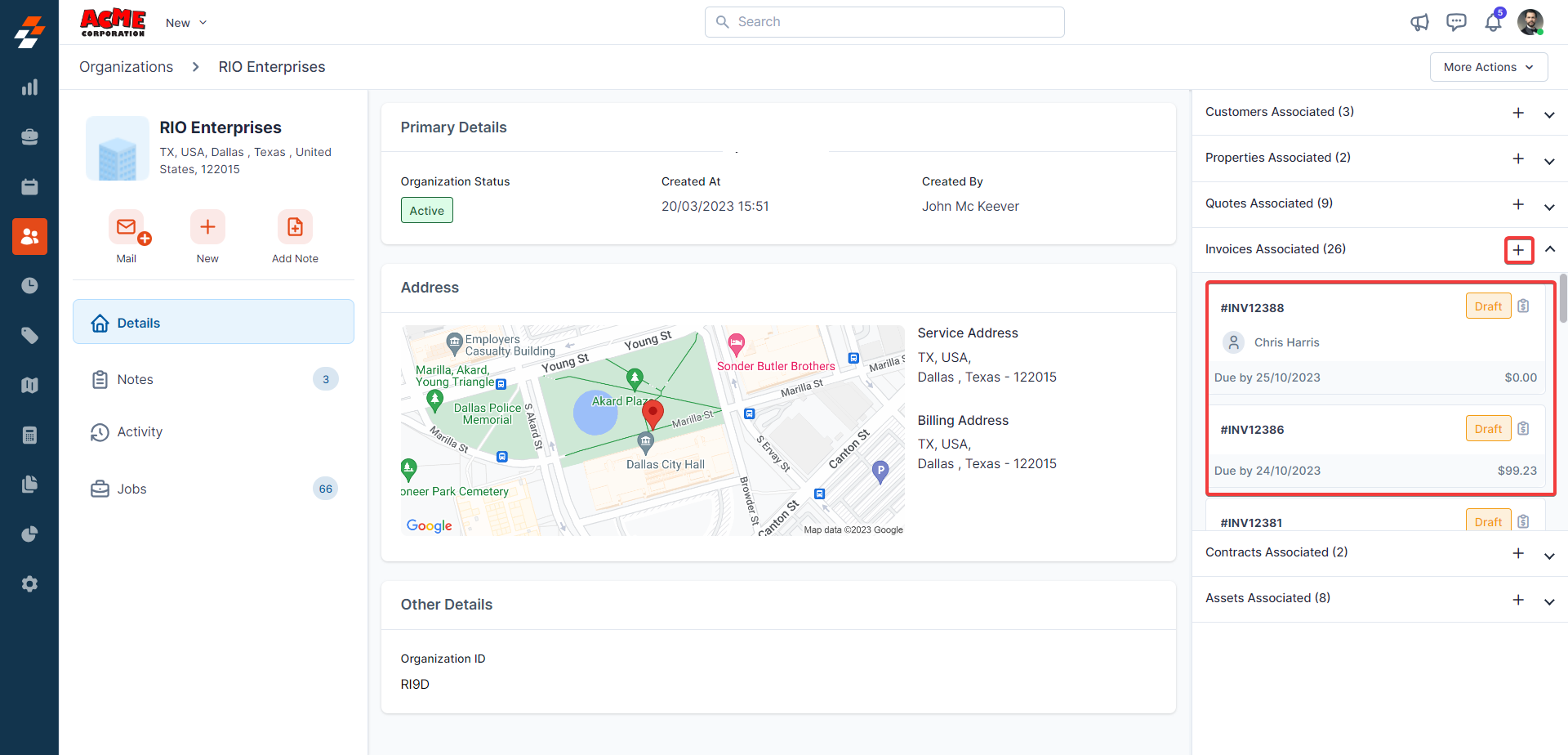This screenshot has width=1568, height=755.
Task: Click clipboard icon on invoice #INV12388
Action: (x=1523, y=306)
